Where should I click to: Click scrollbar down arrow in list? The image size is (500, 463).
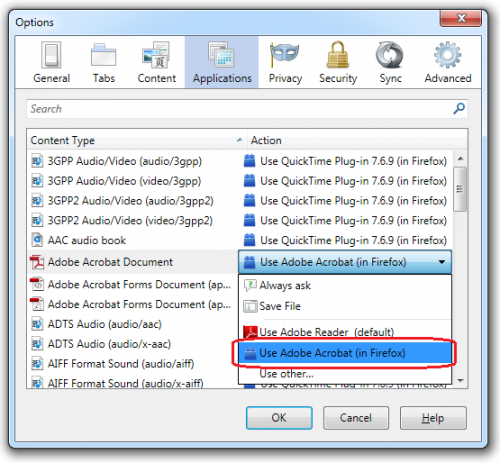tap(461, 380)
